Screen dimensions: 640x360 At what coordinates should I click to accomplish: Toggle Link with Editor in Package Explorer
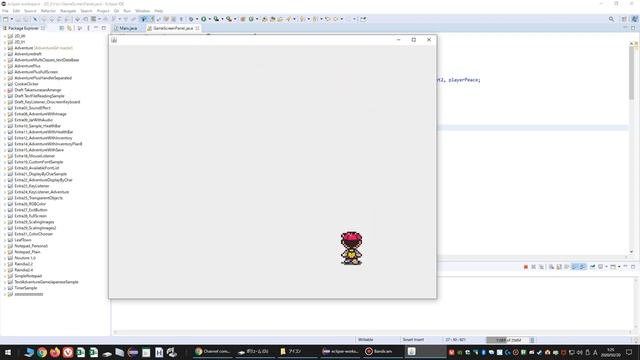point(69,28)
